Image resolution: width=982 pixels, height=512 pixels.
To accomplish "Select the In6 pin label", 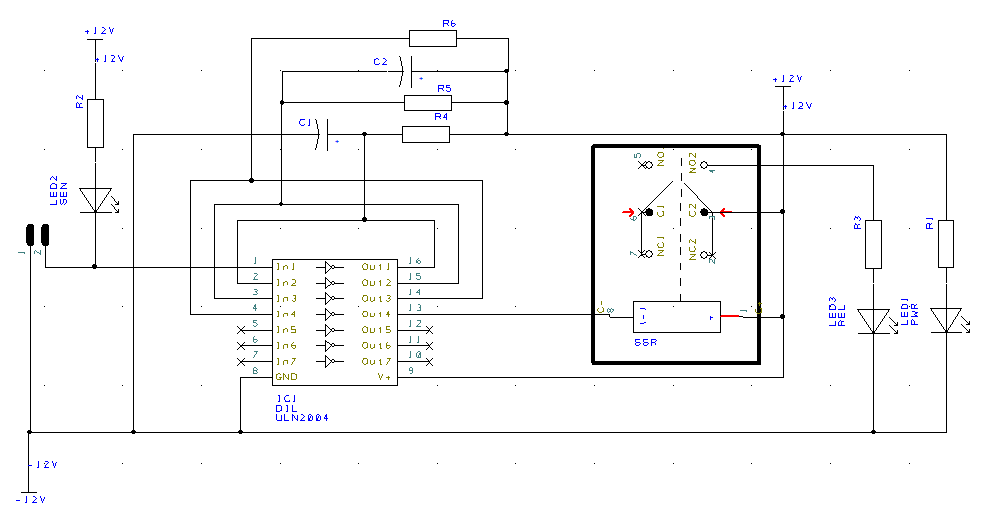I will click(286, 346).
